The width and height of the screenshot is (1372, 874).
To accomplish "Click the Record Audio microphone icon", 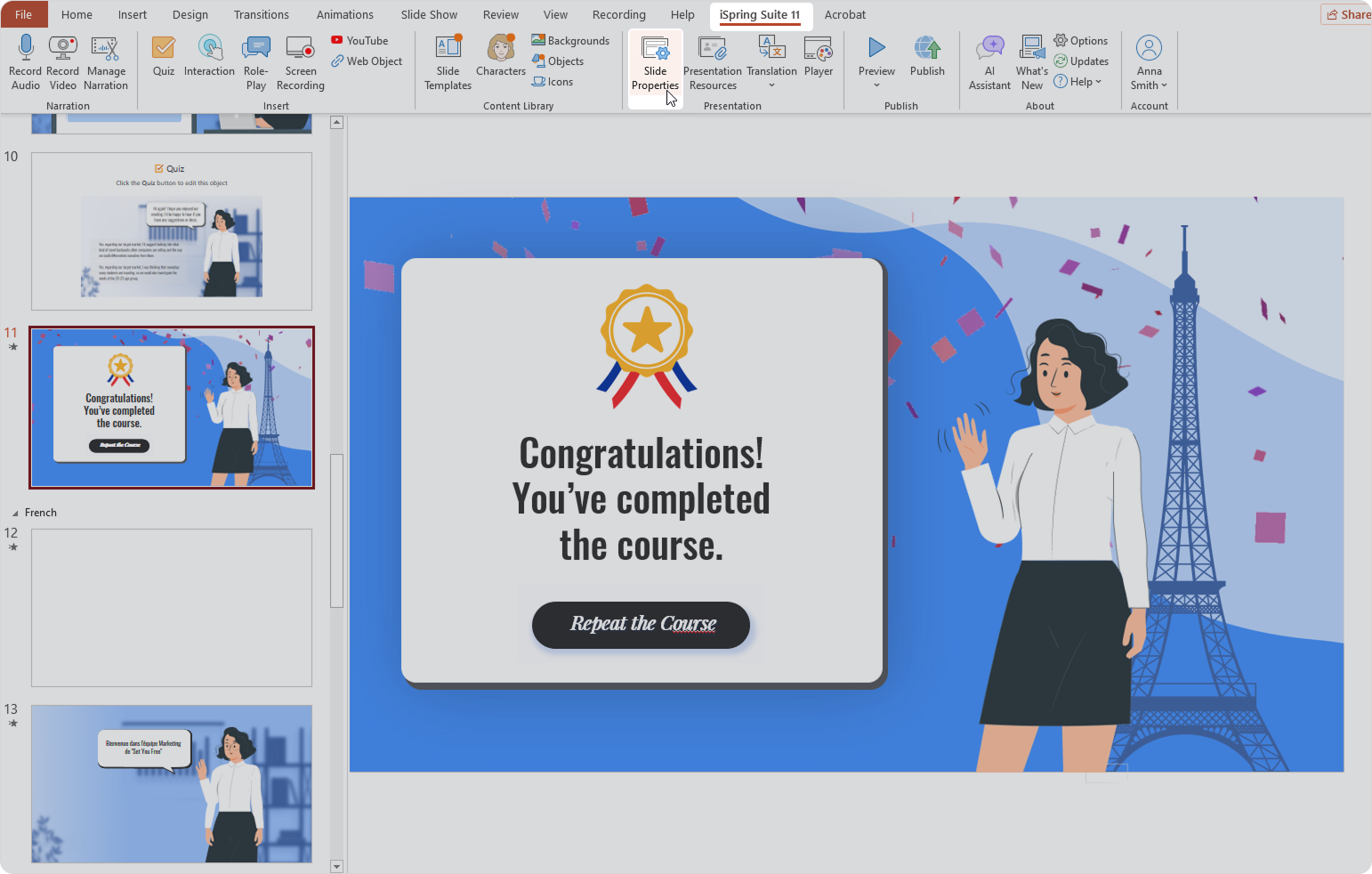I will (26, 49).
